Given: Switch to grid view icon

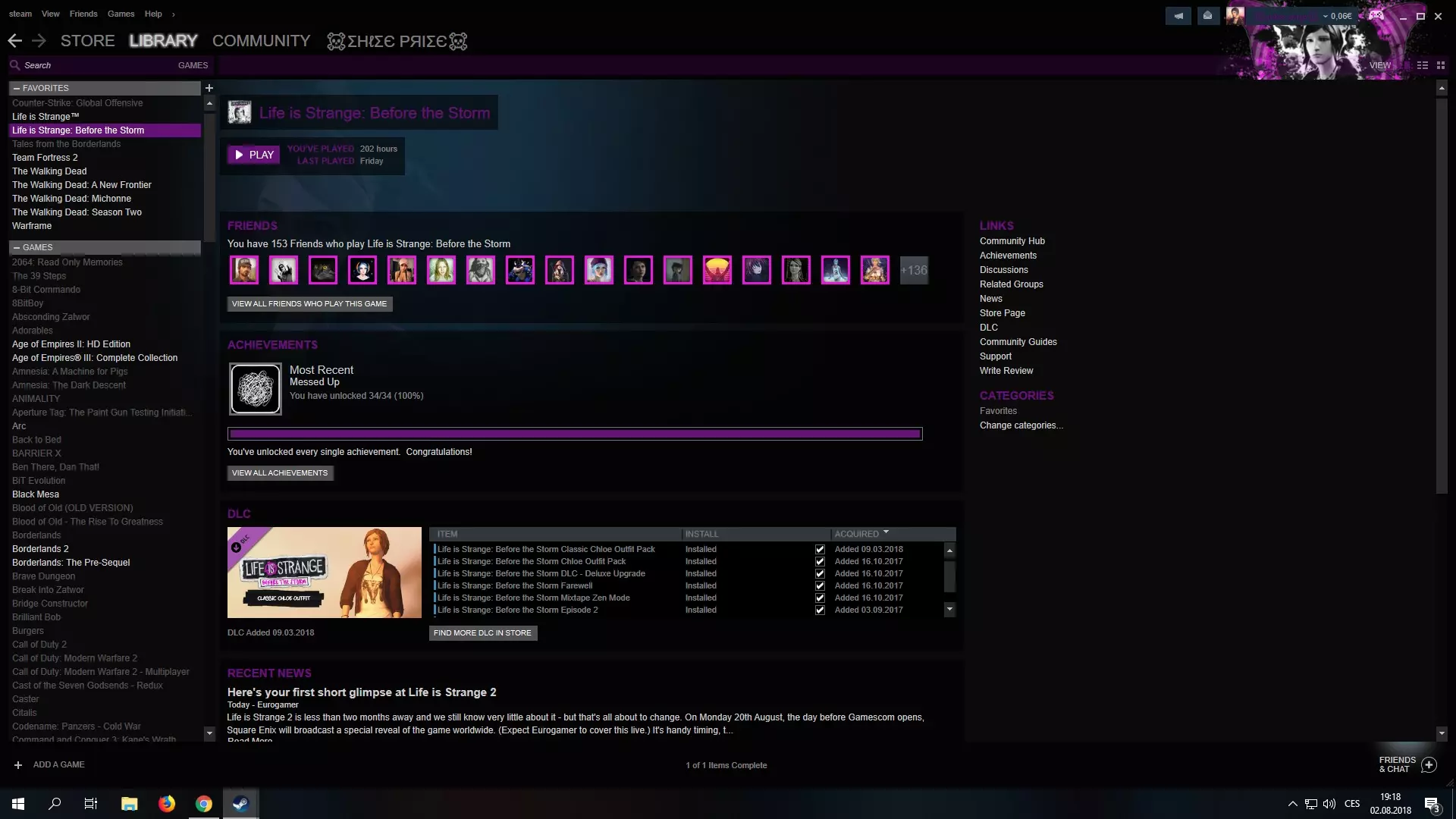Looking at the screenshot, I should click(x=1441, y=65).
